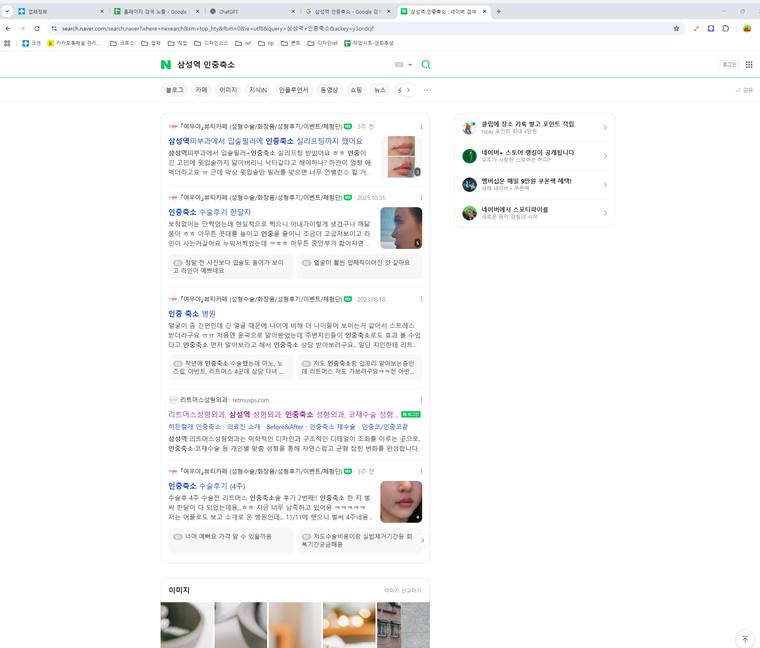Open options for 인중 축소 병원 result
Image resolution: width=760 pixels, height=648 pixels.
point(421,300)
